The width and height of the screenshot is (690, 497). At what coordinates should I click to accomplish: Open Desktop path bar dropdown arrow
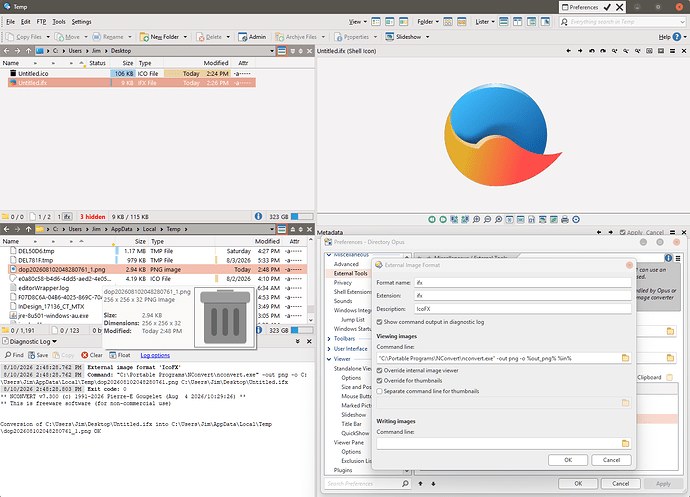(x=272, y=51)
